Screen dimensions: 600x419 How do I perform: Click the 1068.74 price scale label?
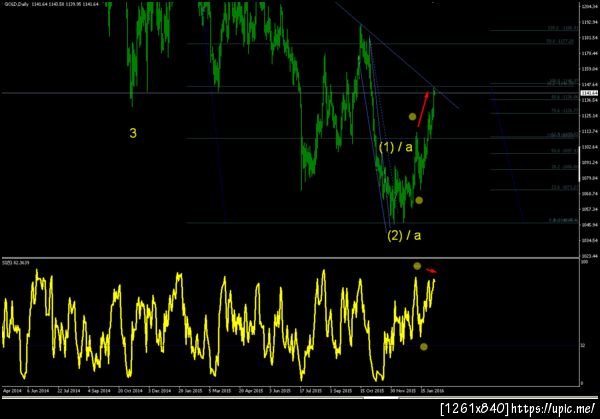(x=590, y=194)
